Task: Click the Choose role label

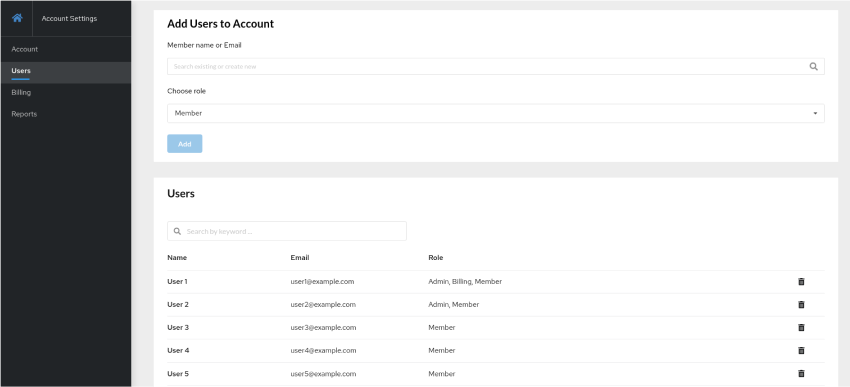Action: click(186, 91)
